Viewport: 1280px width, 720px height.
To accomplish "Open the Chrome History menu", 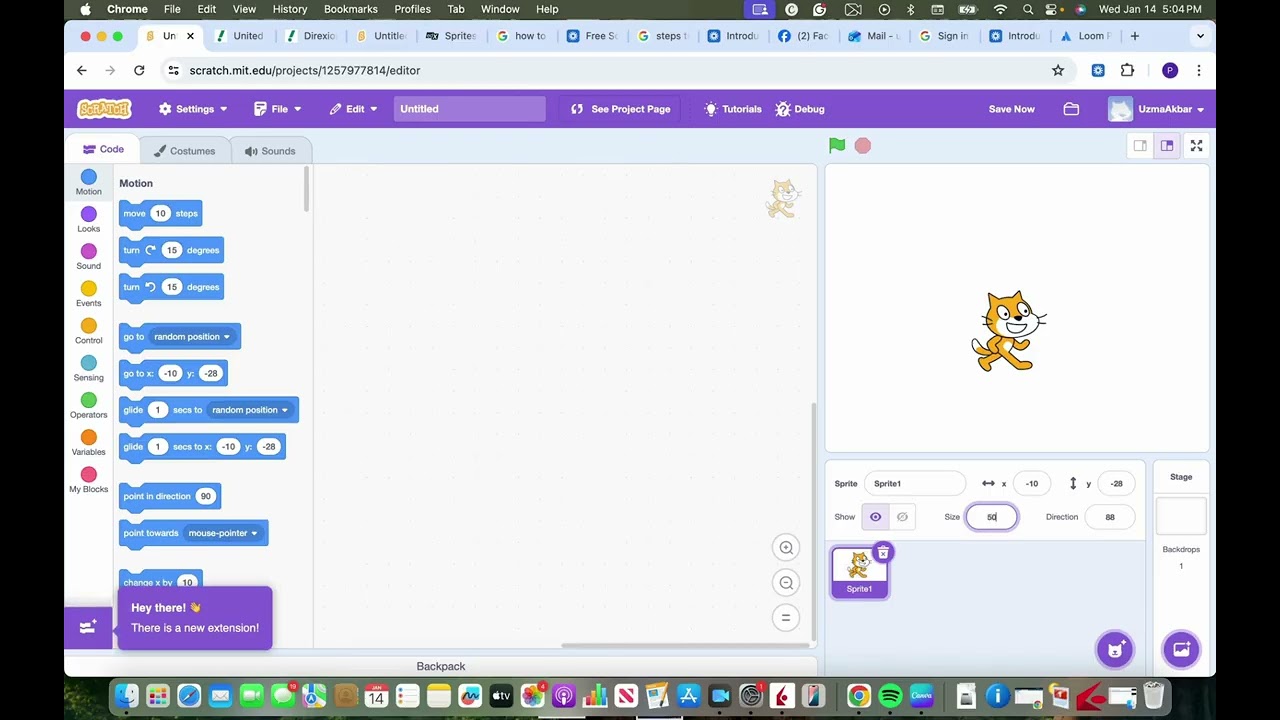I will click(290, 9).
